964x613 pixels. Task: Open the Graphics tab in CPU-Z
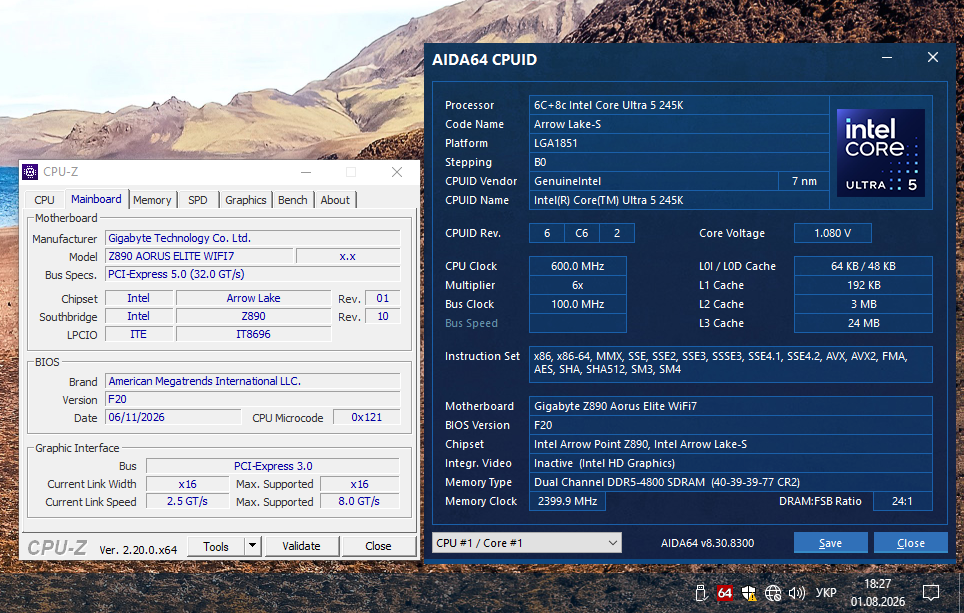coord(245,200)
